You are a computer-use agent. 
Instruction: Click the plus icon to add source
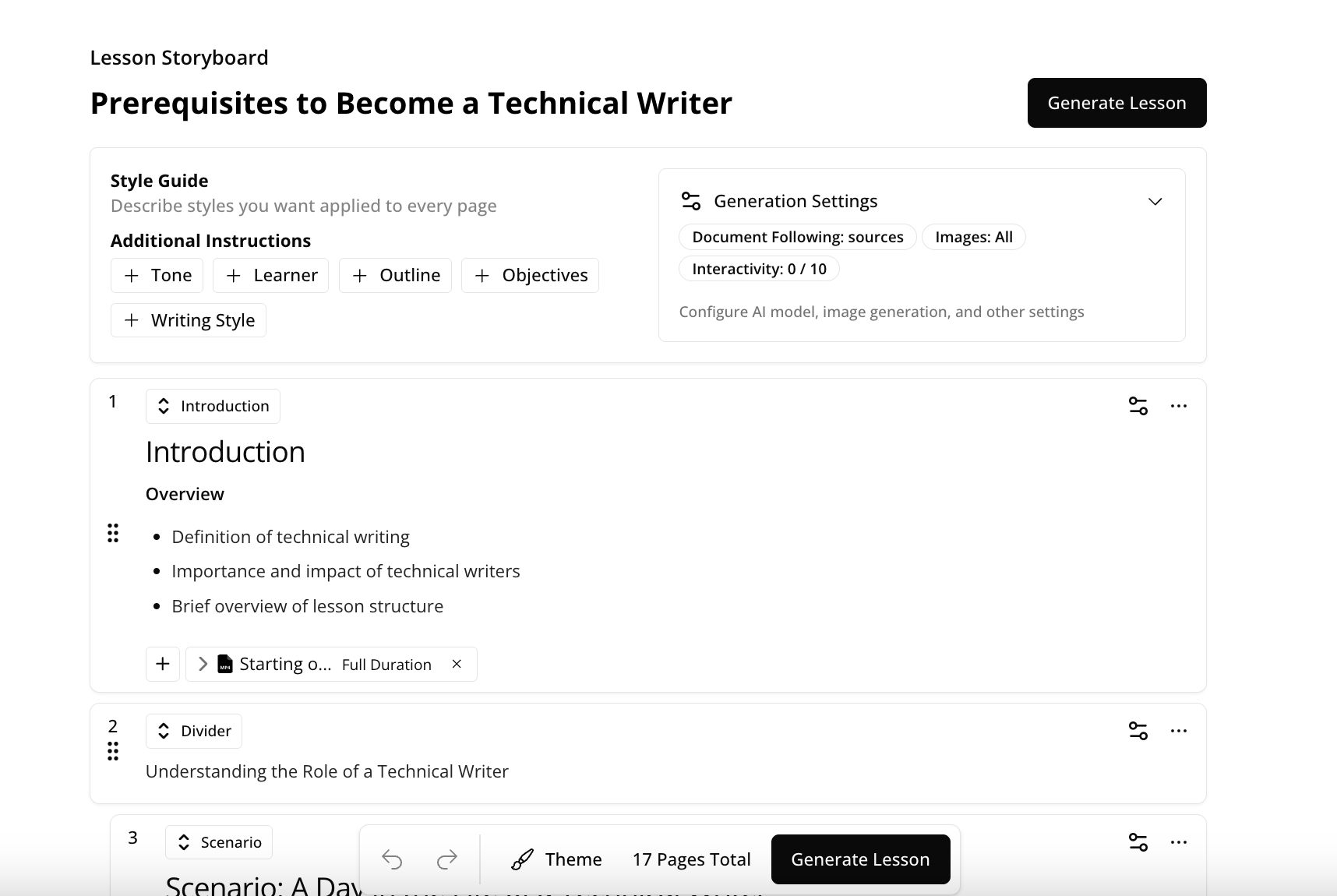pyautogui.click(x=163, y=664)
